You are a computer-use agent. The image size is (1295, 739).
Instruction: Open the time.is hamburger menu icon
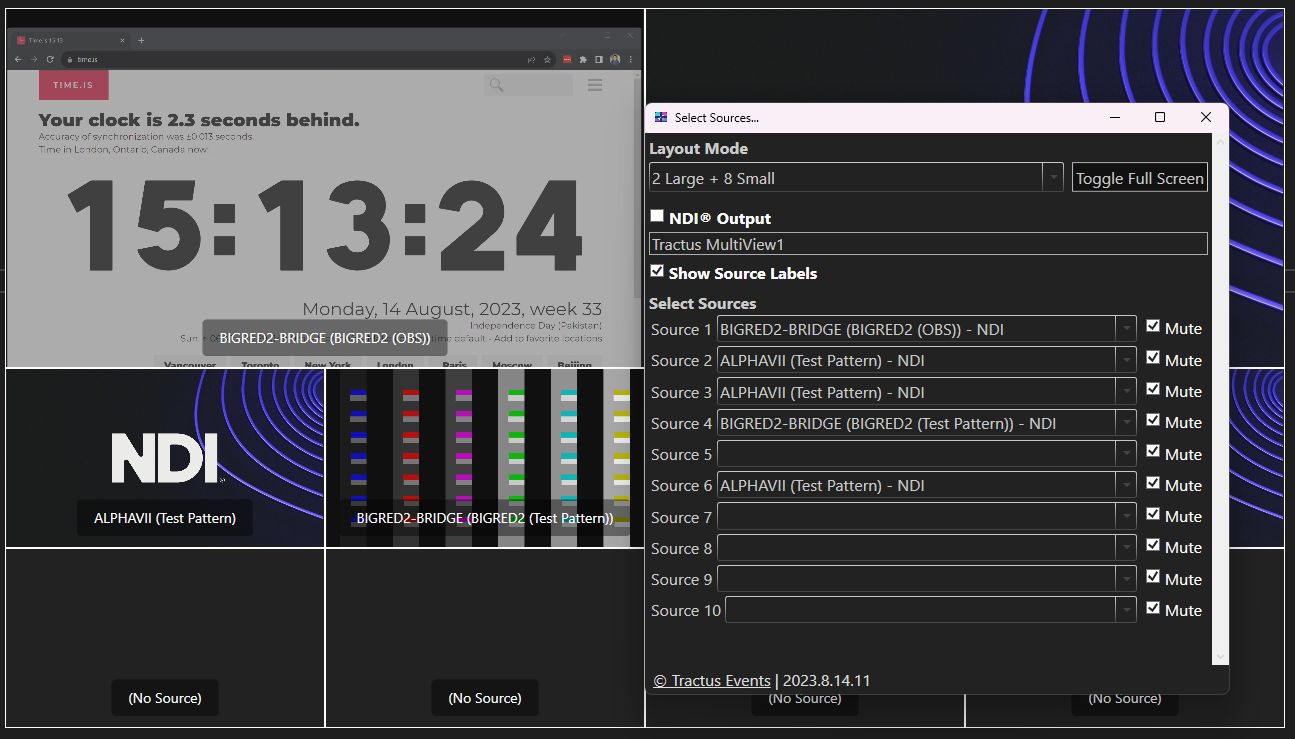tap(595, 85)
